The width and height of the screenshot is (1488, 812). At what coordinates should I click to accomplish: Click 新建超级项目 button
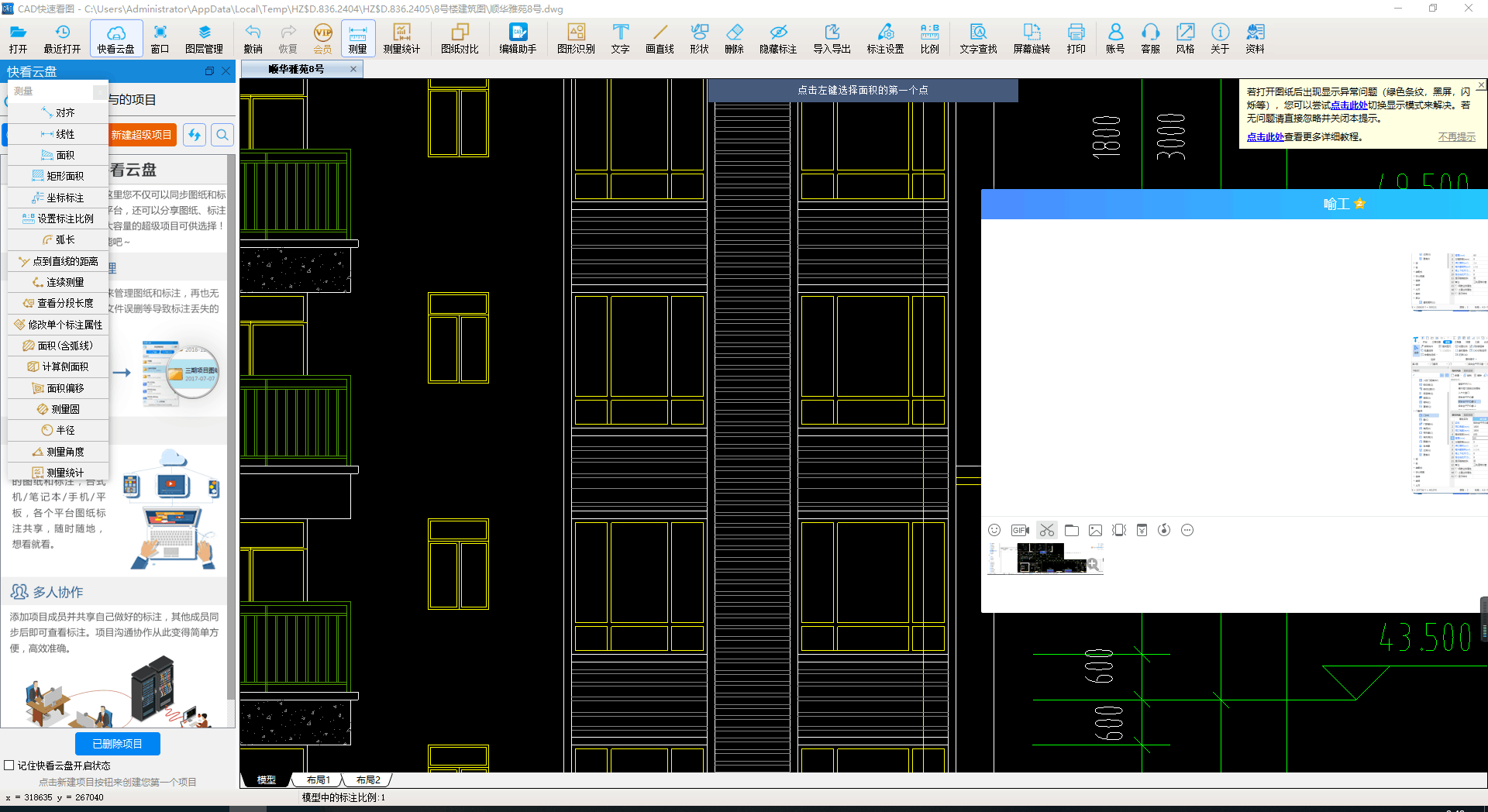[x=141, y=135]
